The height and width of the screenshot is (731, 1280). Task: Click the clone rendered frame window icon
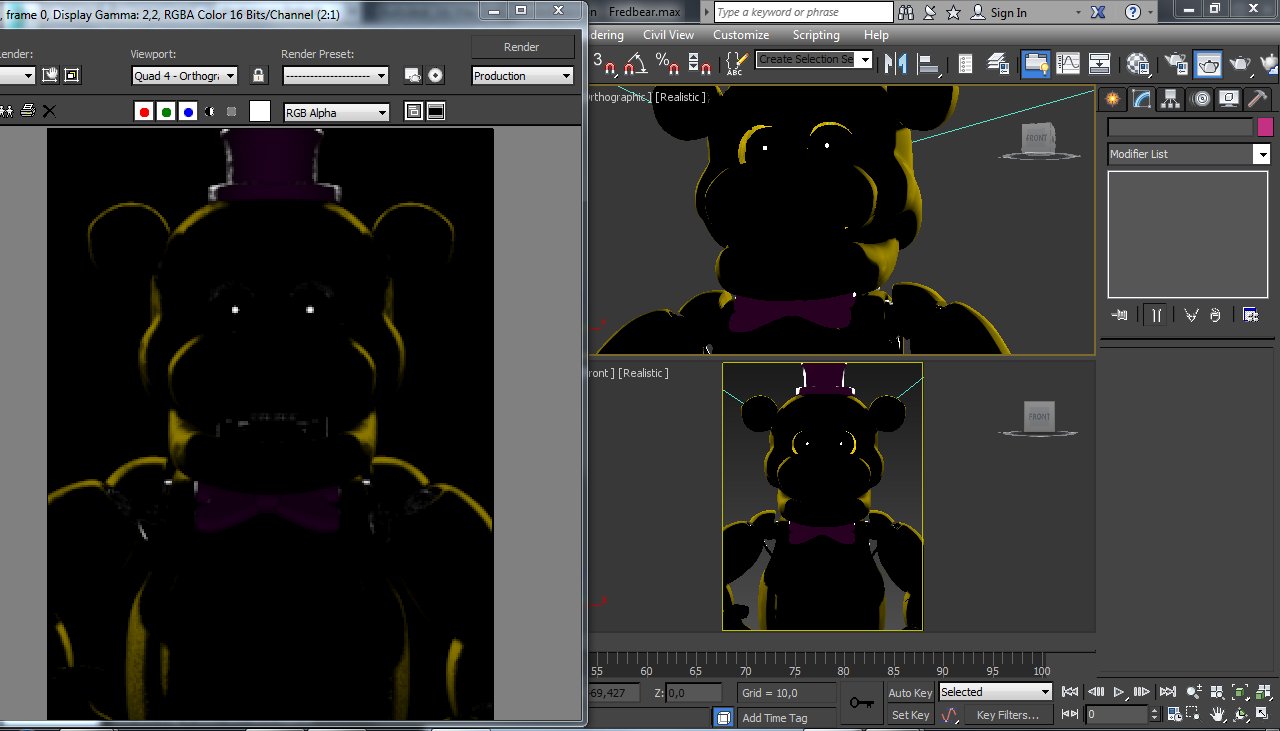[7, 111]
